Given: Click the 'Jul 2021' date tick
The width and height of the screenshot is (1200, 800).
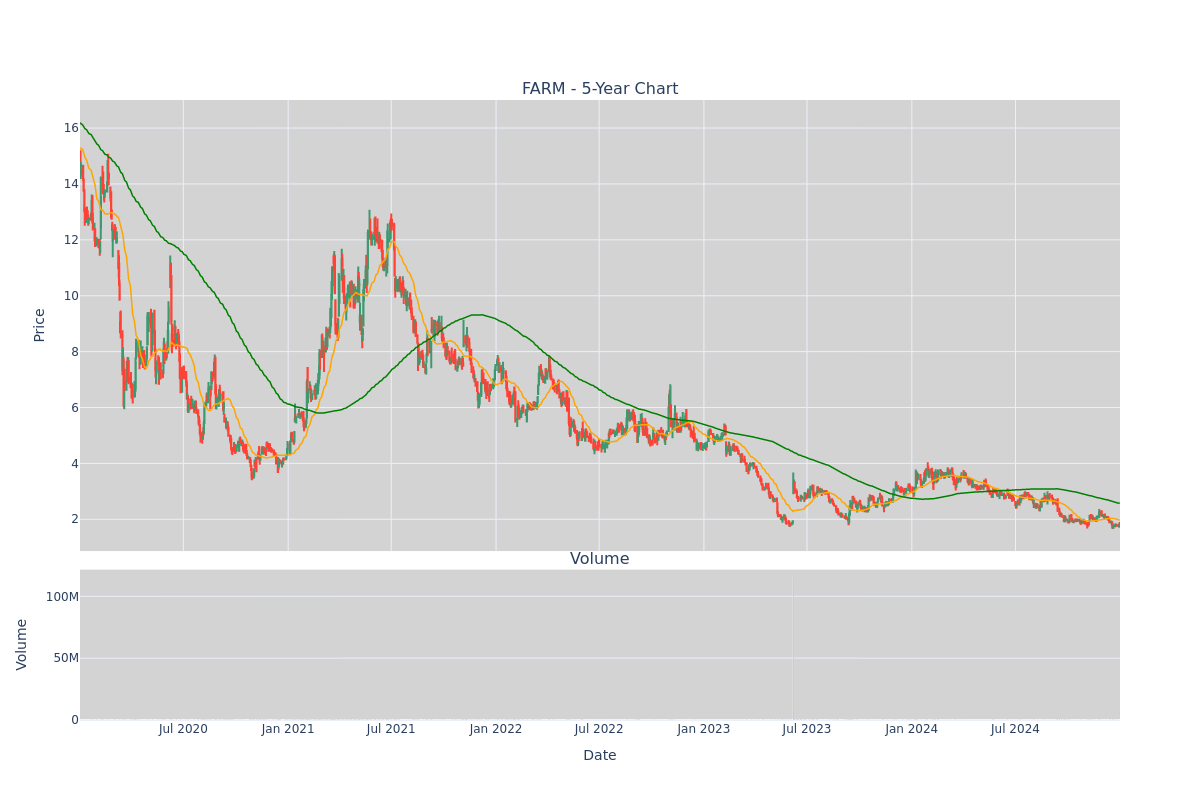Looking at the screenshot, I should pyautogui.click(x=391, y=729).
